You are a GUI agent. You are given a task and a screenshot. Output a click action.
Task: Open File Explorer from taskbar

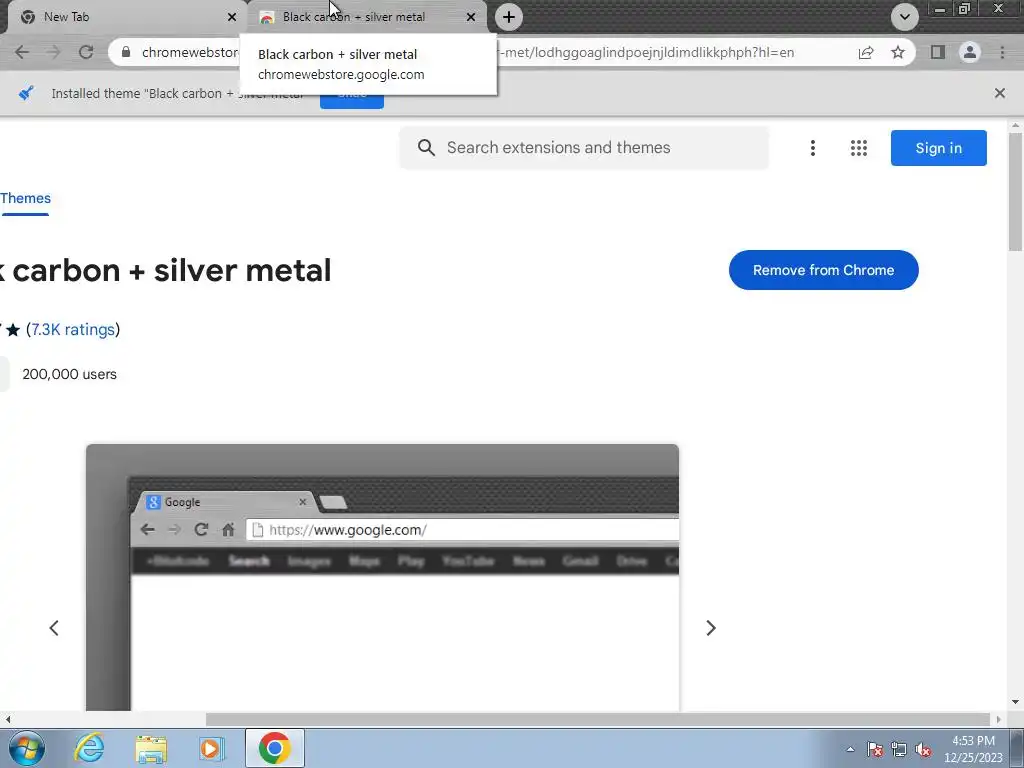click(x=150, y=748)
